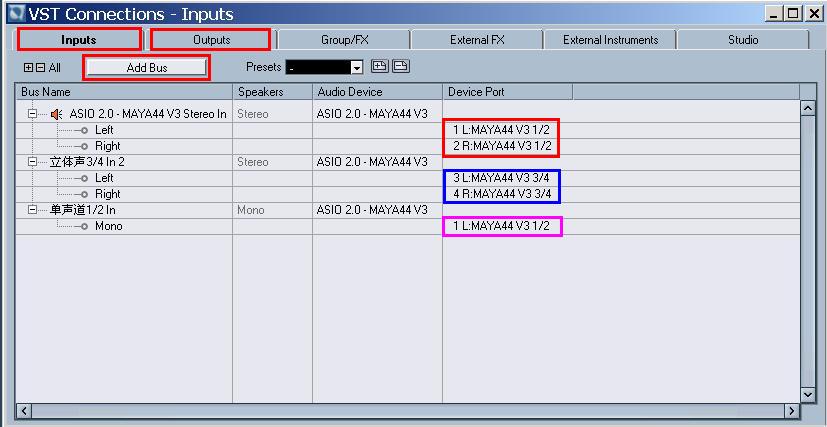Click the Speakers column header

click(x=273, y=92)
